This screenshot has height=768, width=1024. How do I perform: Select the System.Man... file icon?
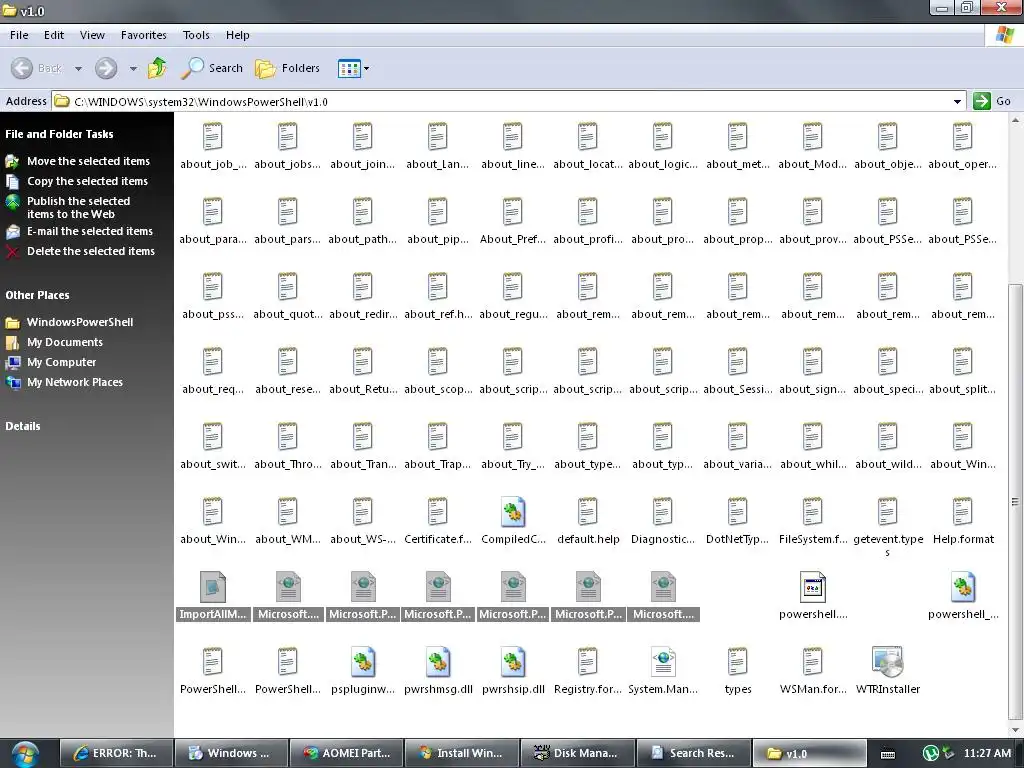coord(663,662)
